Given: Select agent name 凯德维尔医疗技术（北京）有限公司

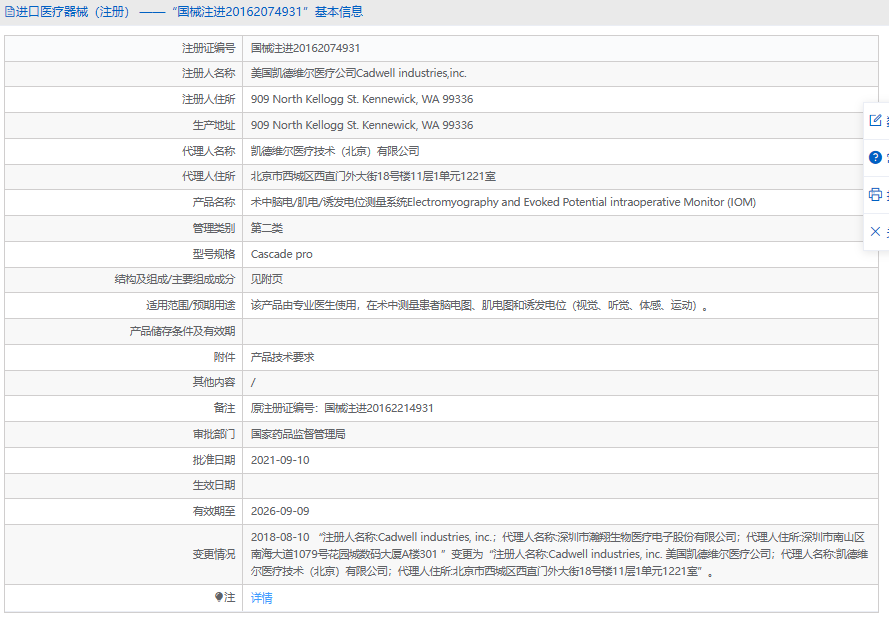Looking at the screenshot, I should (335, 151).
